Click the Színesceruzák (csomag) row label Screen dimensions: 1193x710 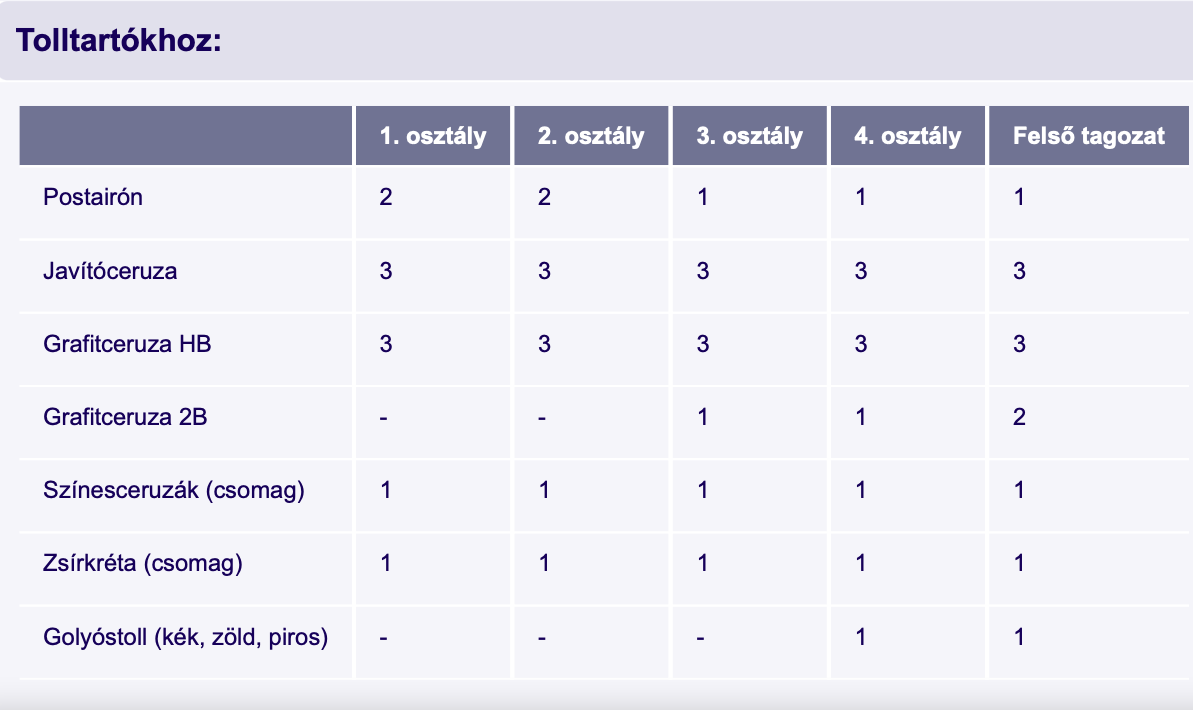(x=173, y=490)
